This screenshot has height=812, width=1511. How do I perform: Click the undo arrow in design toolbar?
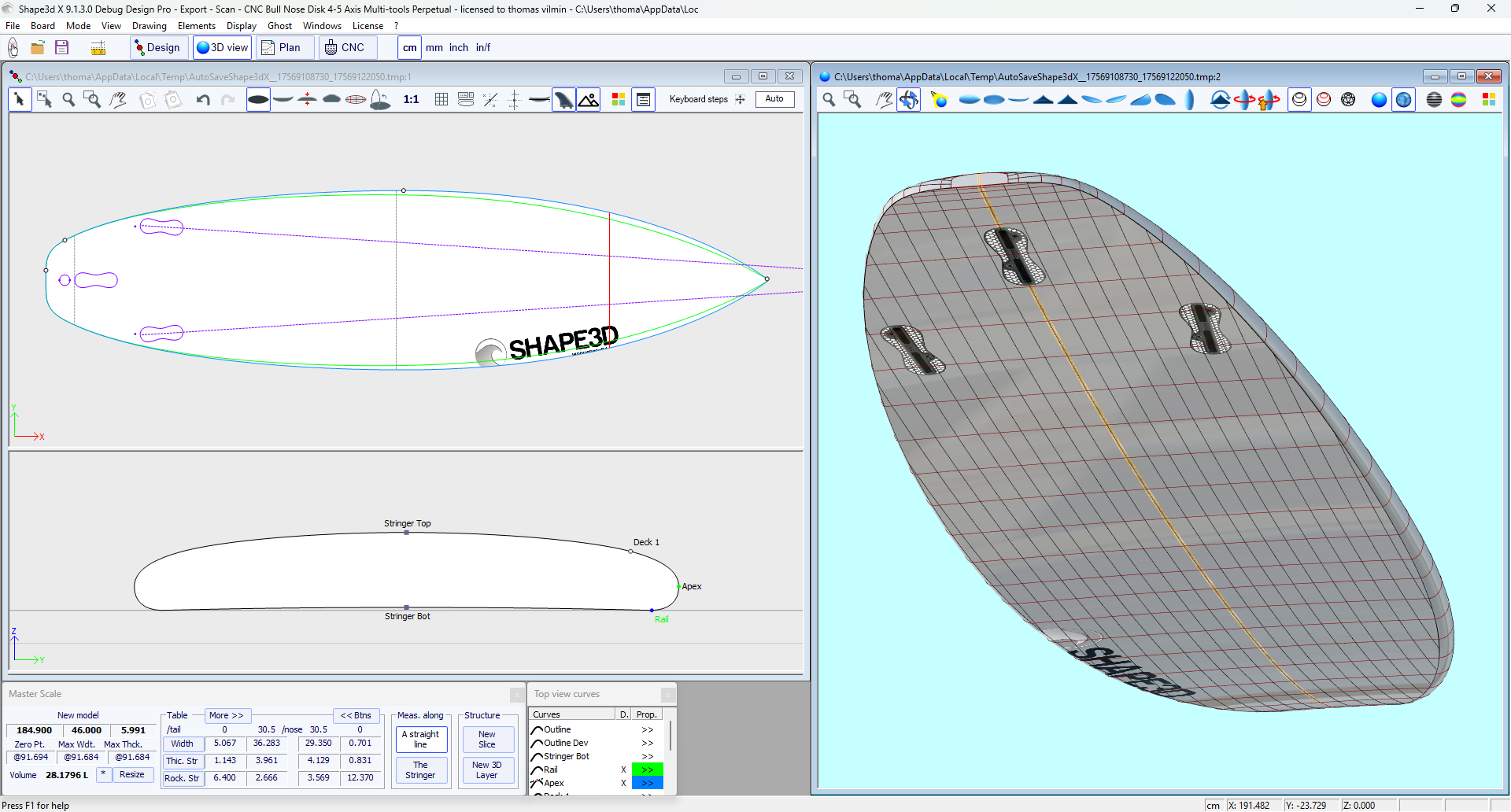pos(203,100)
